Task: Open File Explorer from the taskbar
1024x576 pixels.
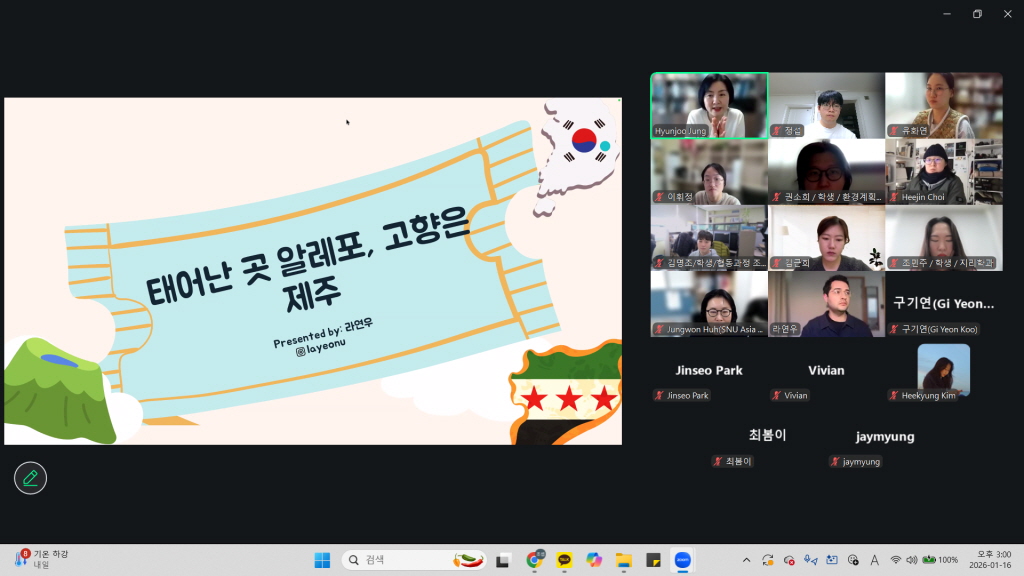Action: tap(623, 560)
